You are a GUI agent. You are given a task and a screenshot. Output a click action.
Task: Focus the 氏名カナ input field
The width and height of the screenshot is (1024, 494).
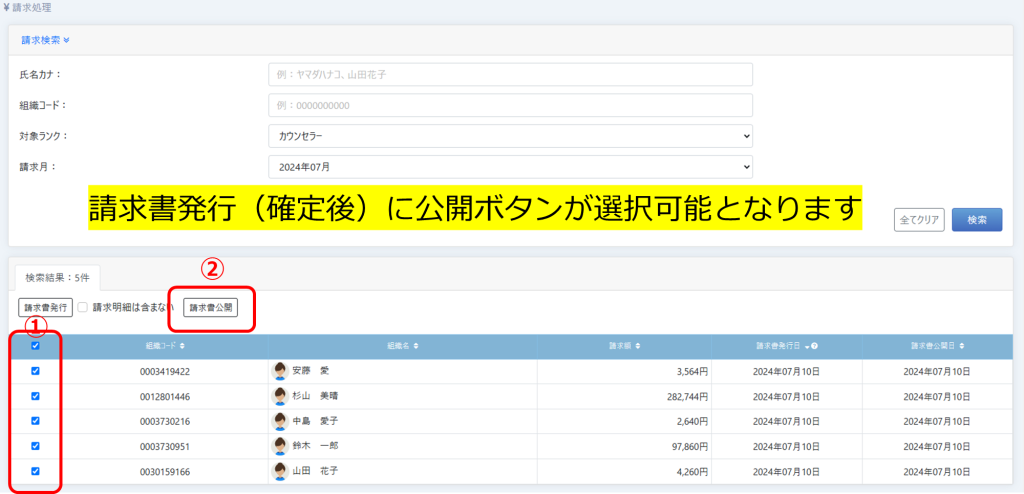pyautogui.click(x=510, y=74)
